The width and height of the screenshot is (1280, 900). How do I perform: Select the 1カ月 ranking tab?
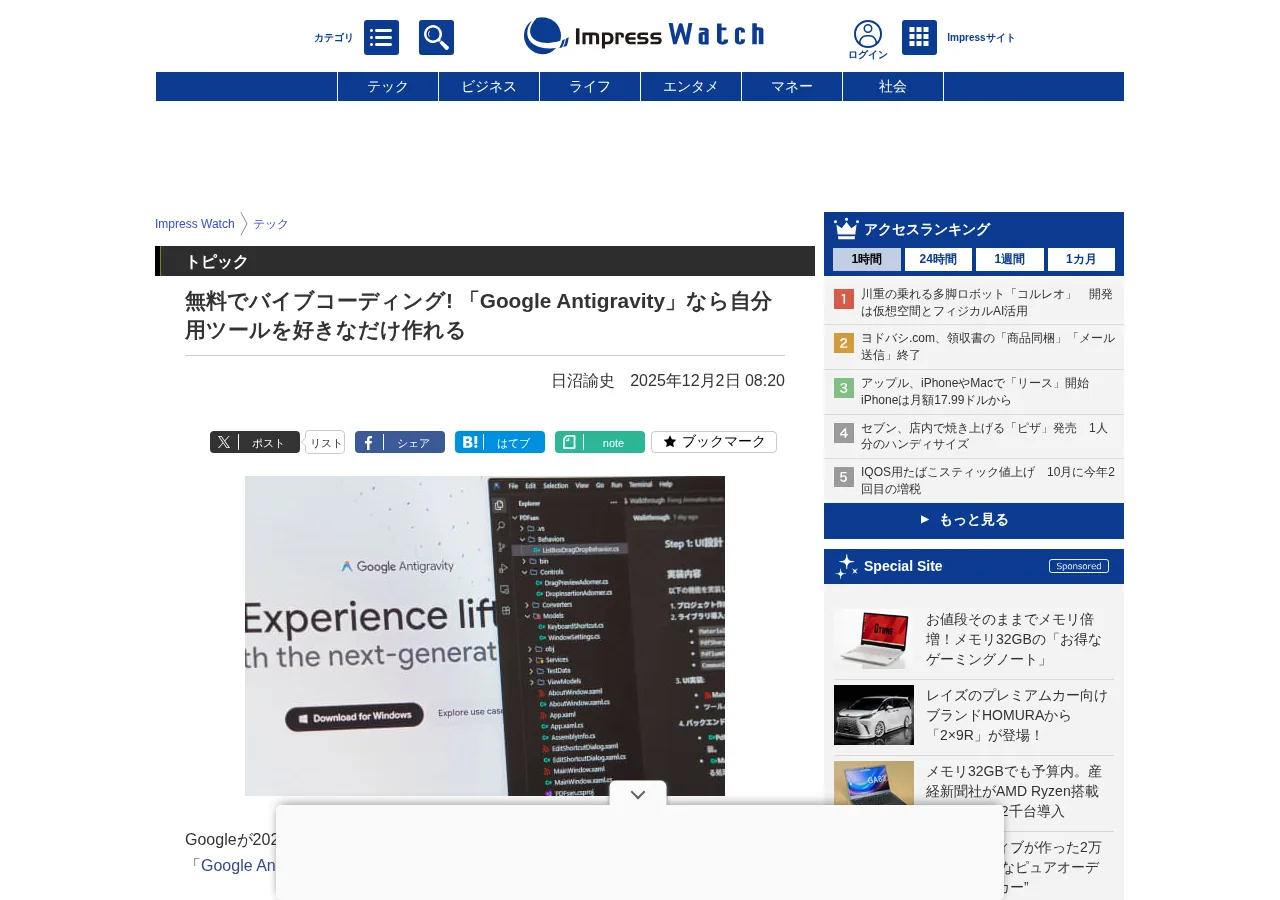pos(1081,260)
